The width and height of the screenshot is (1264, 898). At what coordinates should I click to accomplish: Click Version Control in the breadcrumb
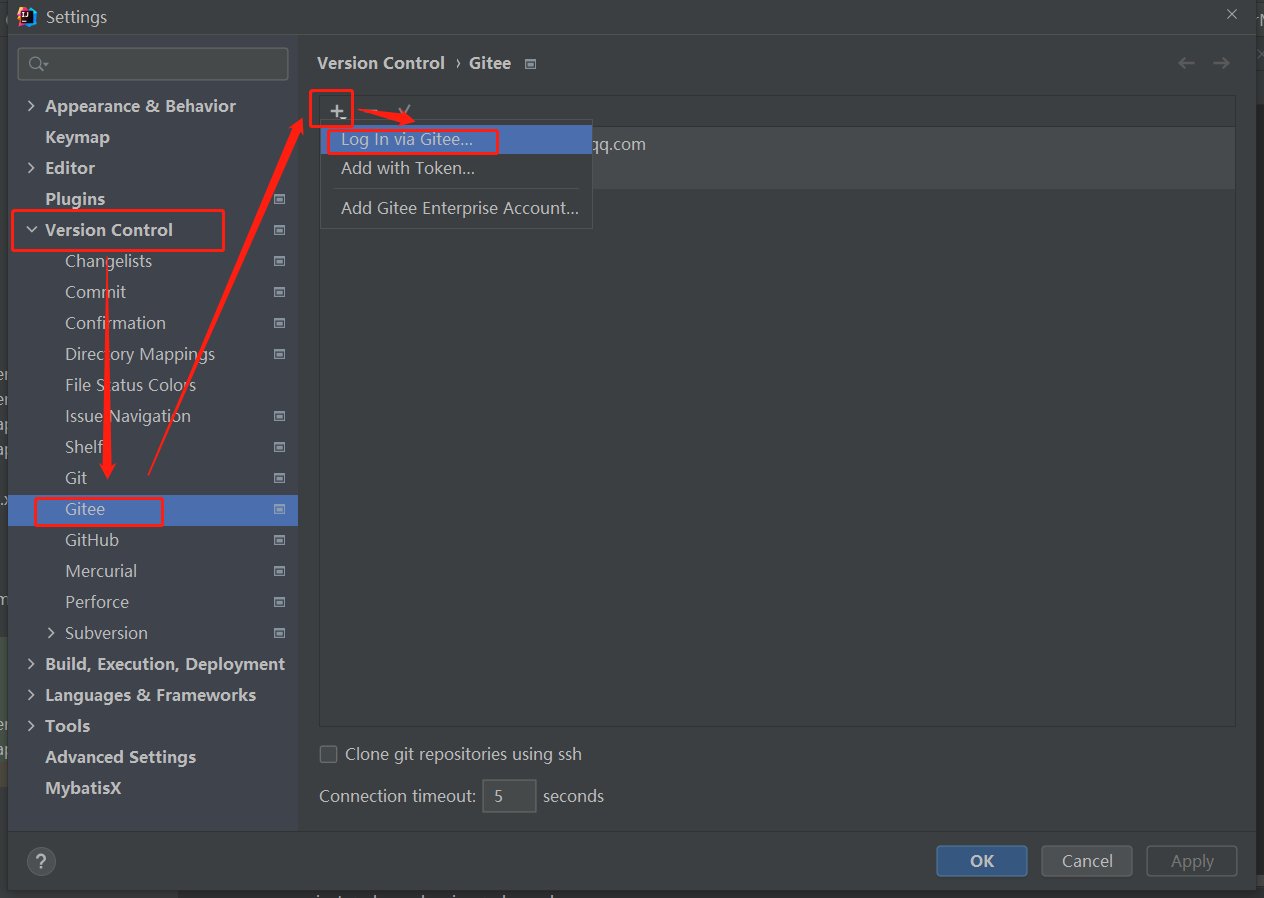(381, 63)
